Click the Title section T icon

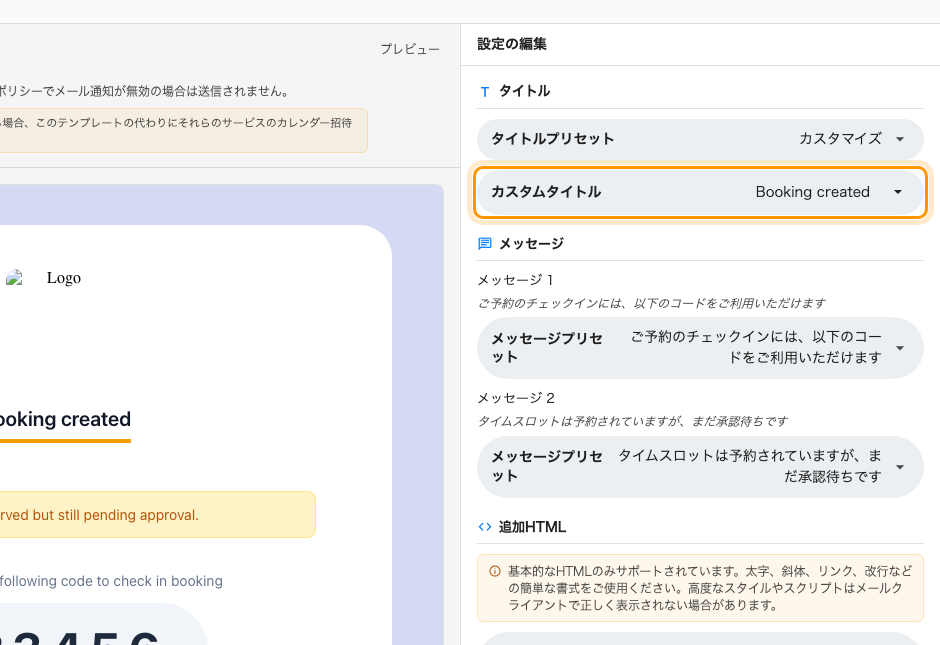(484, 92)
